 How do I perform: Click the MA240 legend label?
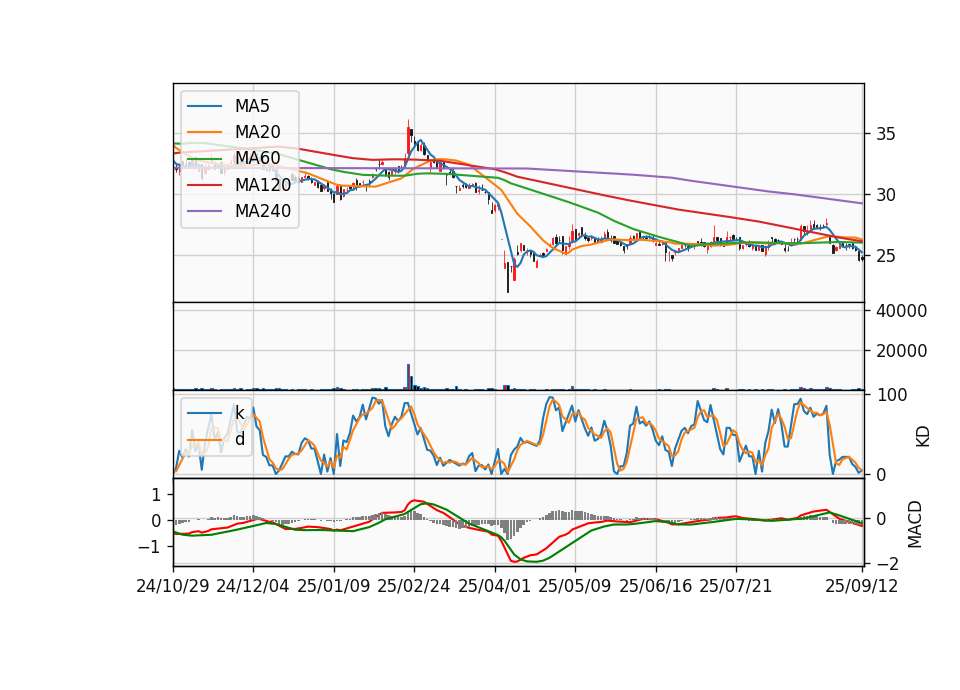click(x=263, y=211)
